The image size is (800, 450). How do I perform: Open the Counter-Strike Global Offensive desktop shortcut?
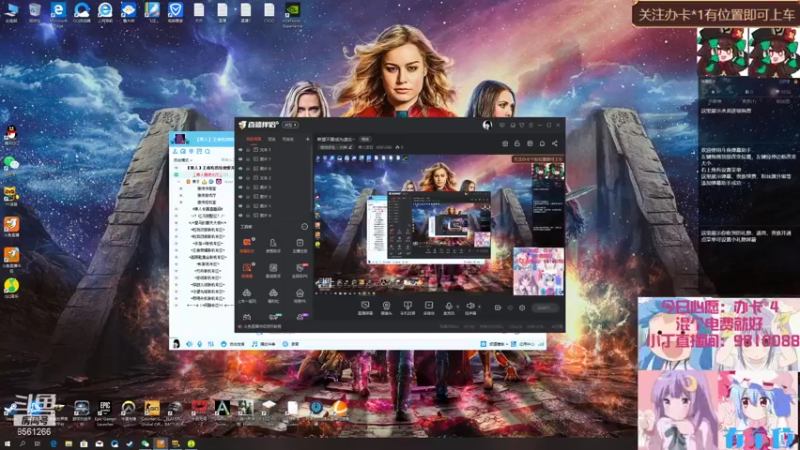point(152,411)
